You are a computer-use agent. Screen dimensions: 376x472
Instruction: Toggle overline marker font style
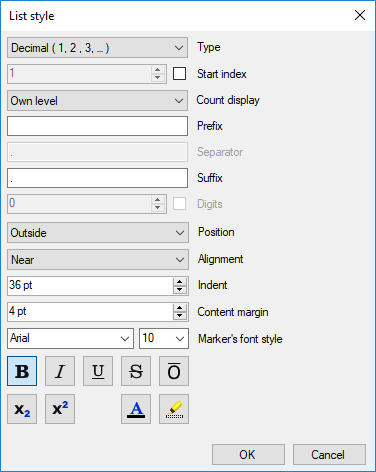click(x=174, y=371)
